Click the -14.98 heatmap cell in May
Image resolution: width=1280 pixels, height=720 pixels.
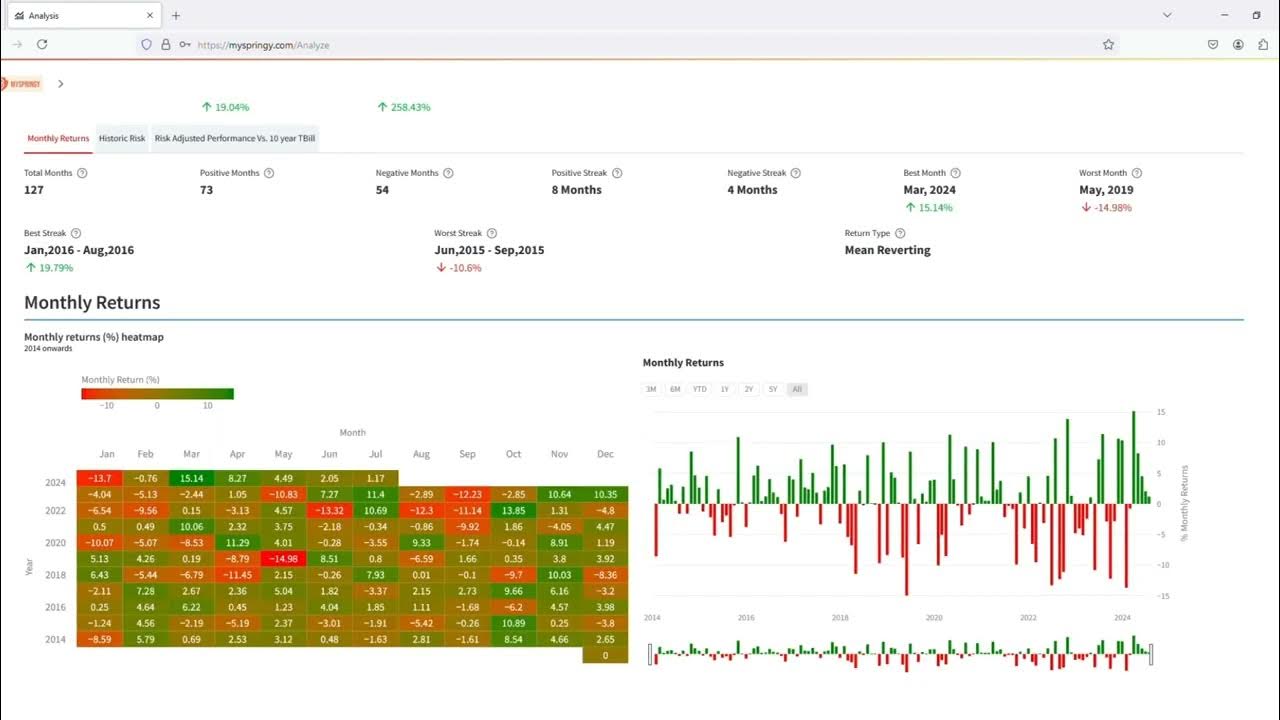pyautogui.click(x=284, y=558)
